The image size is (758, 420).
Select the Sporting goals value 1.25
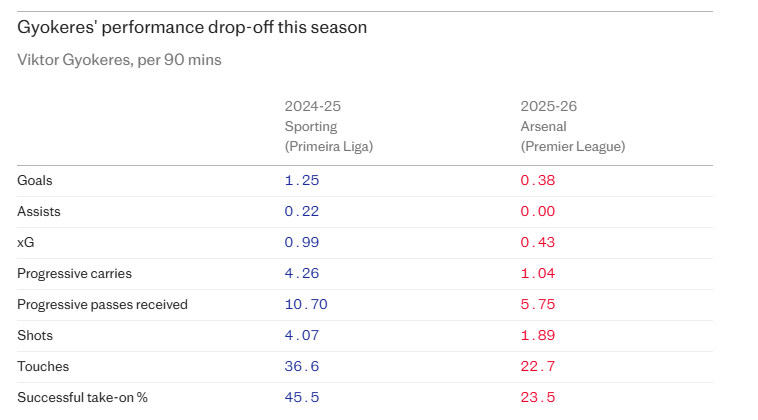[302, 181]
